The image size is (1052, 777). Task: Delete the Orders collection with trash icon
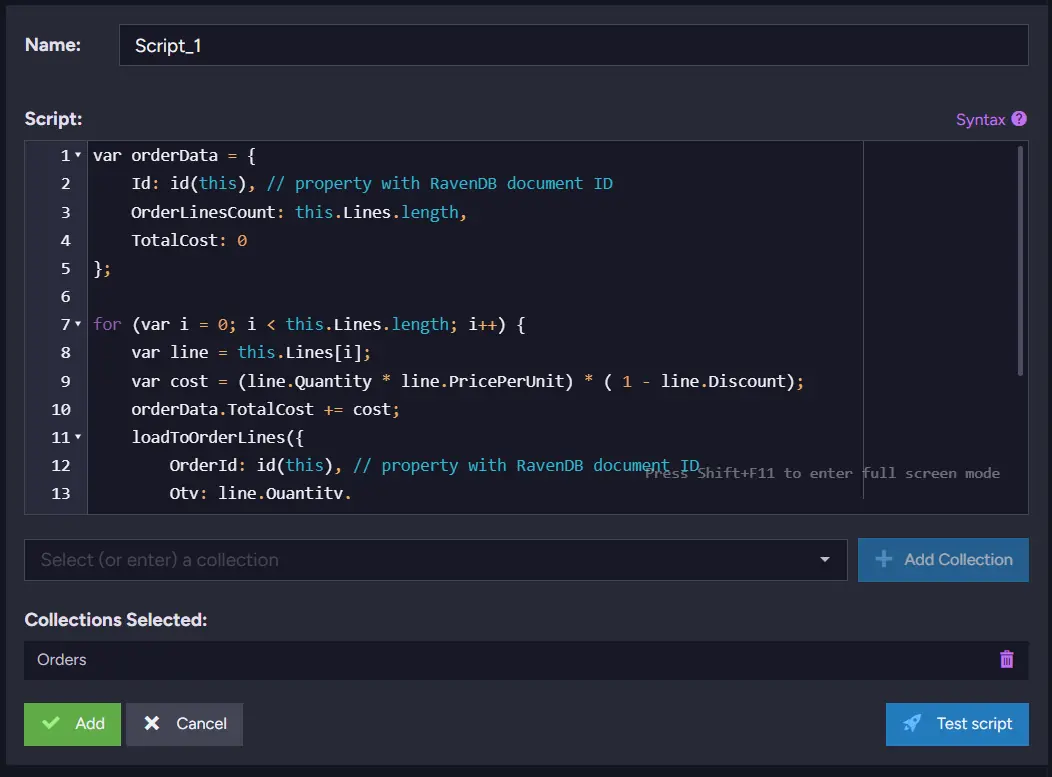click(1006, 660)
